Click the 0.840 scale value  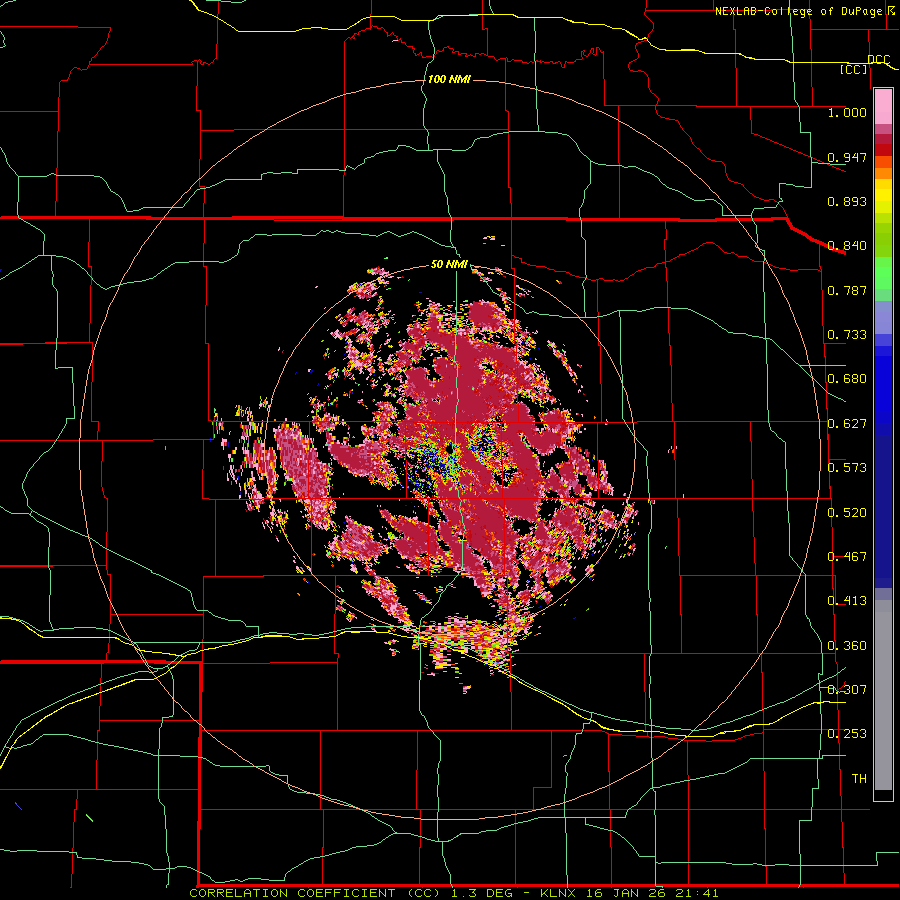[x=847, y=246]
